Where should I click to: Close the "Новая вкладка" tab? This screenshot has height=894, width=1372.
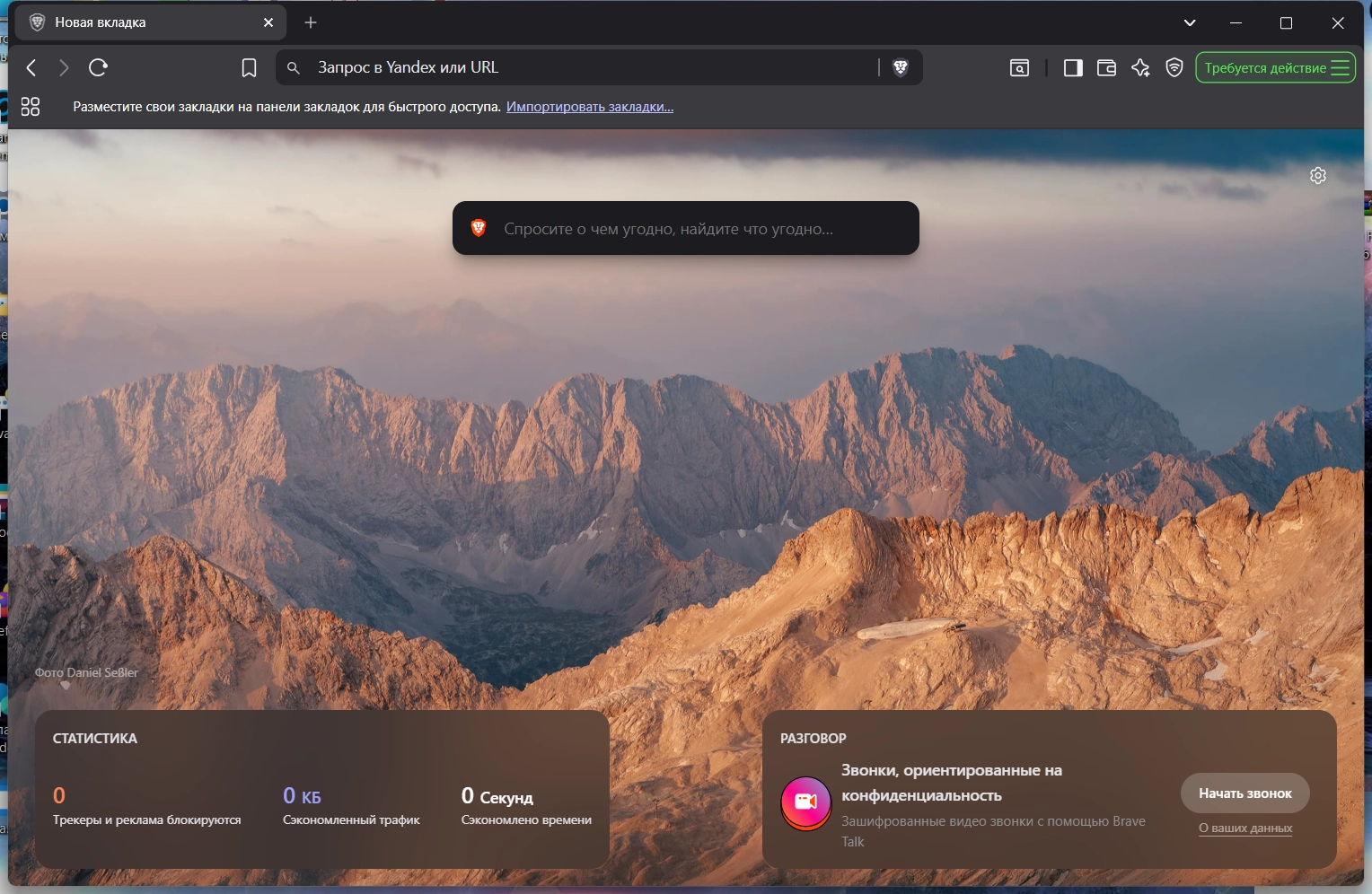[268, 22]
